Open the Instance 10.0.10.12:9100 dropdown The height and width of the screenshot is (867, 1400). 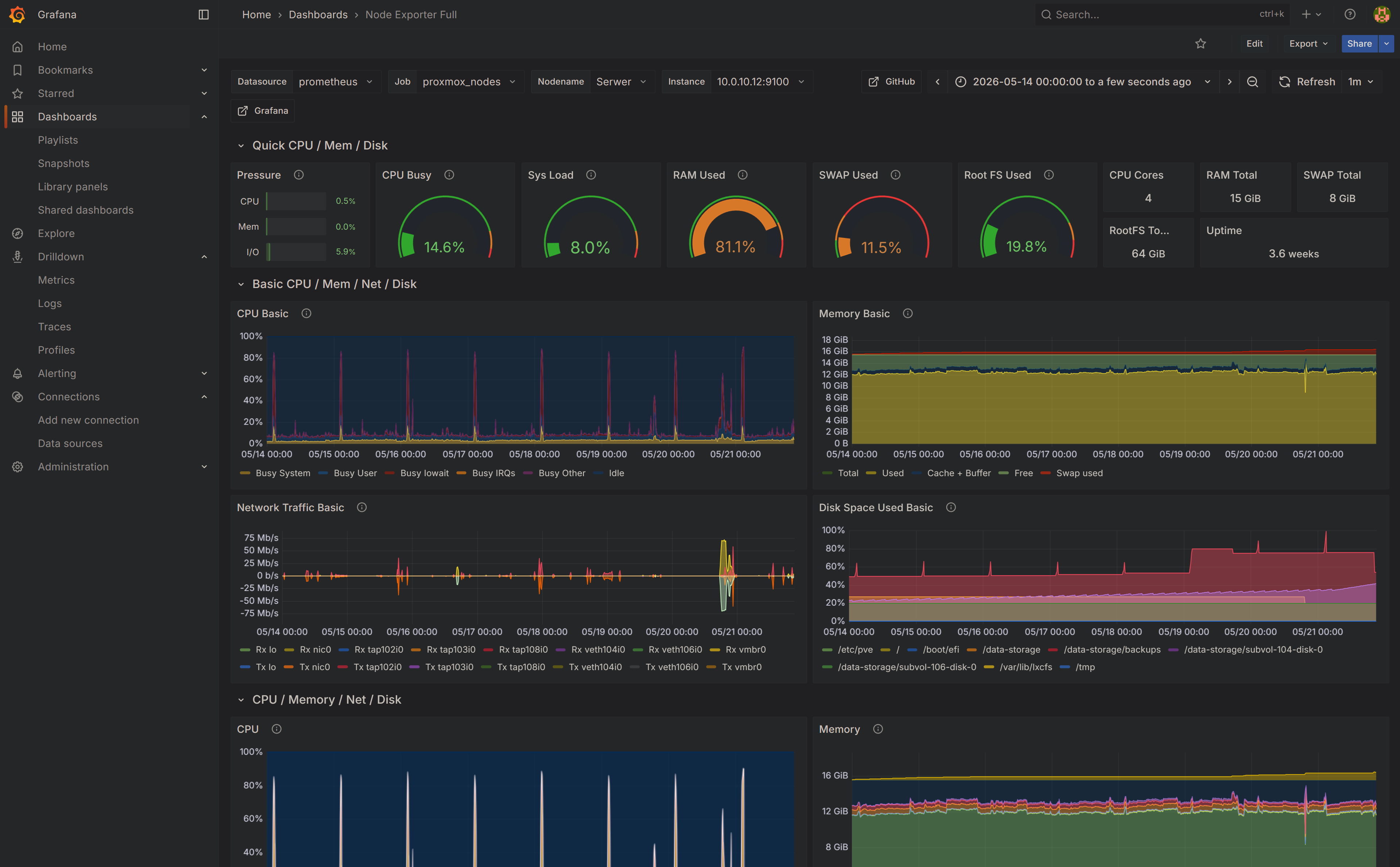point(761,82)
